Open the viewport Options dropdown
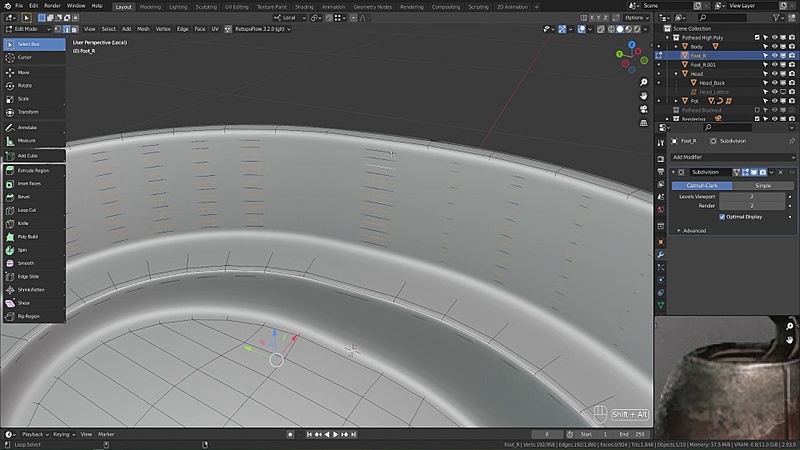Screen dimensions: 800x450 pyautogui.click(x=636, y=18)
